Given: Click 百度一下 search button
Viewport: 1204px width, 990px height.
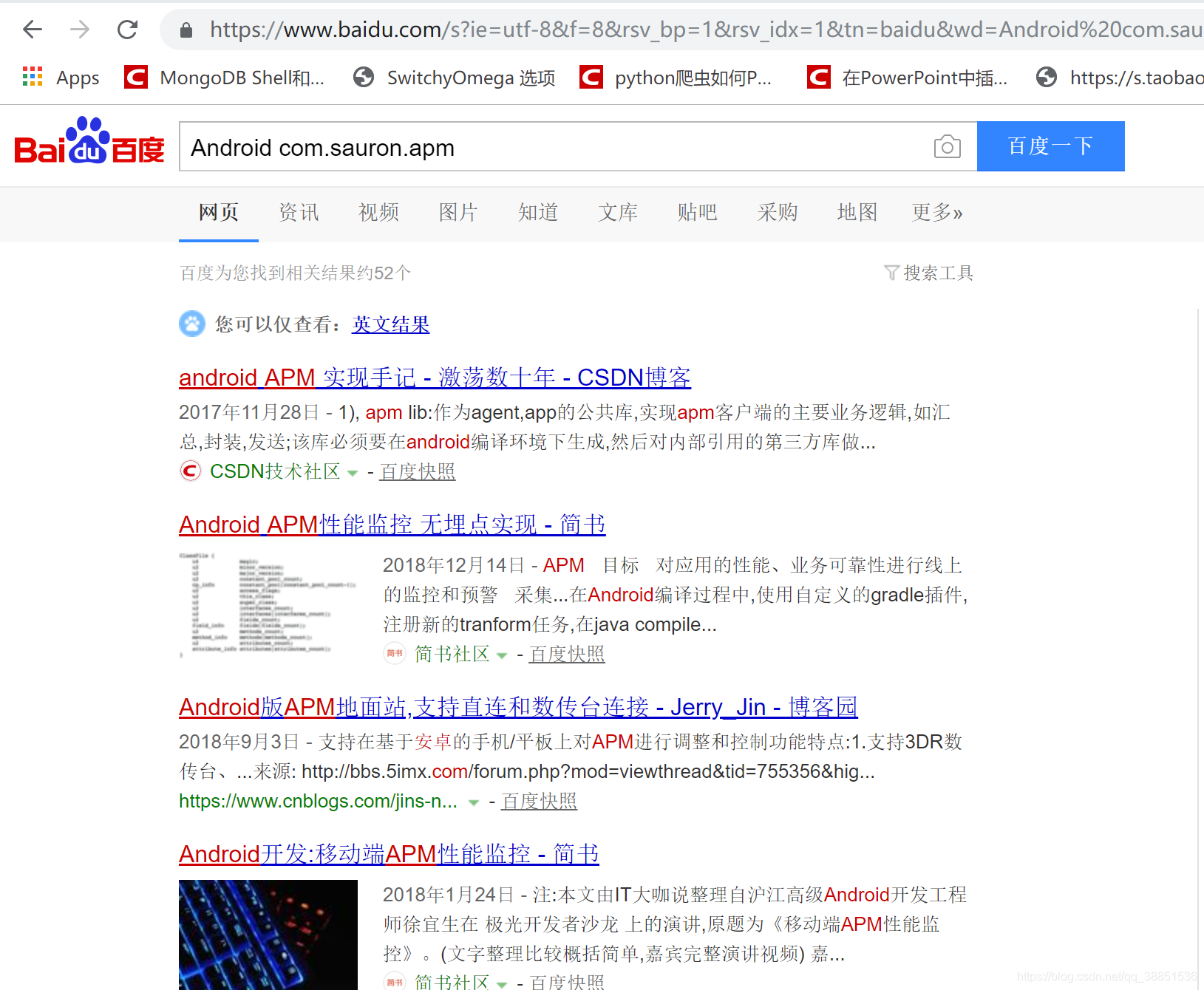Looking at the screenshot, I should tap(1050, 146).
